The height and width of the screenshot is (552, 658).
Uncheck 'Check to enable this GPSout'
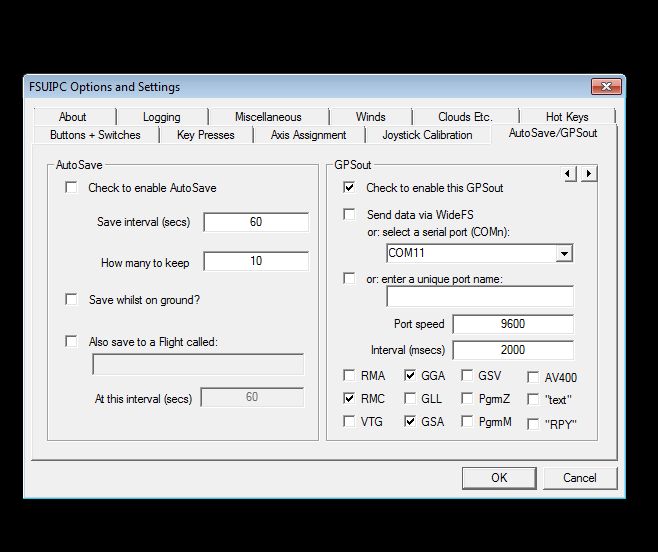tap(349, 188)
